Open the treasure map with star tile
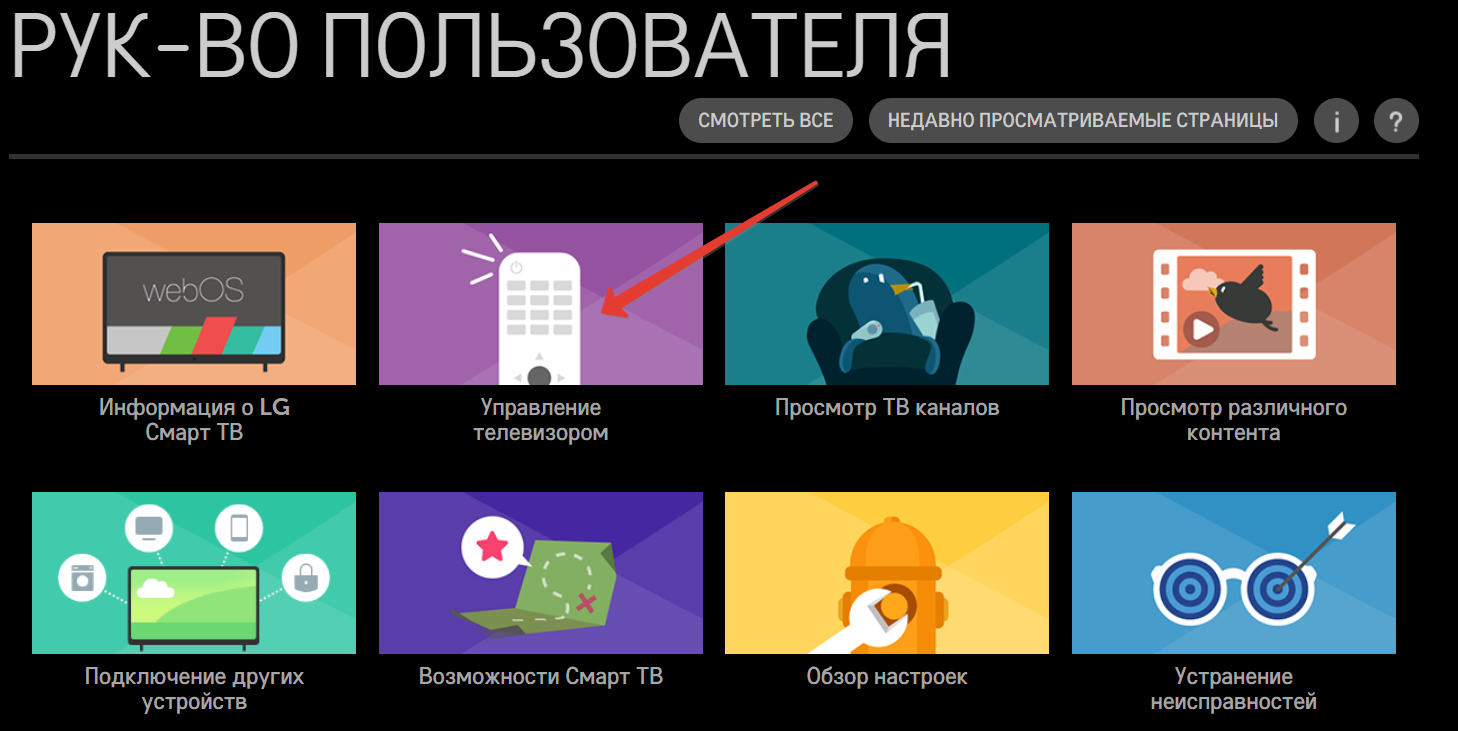The width and height of the screenshot is (1458, 731). (x=540, y=573)
